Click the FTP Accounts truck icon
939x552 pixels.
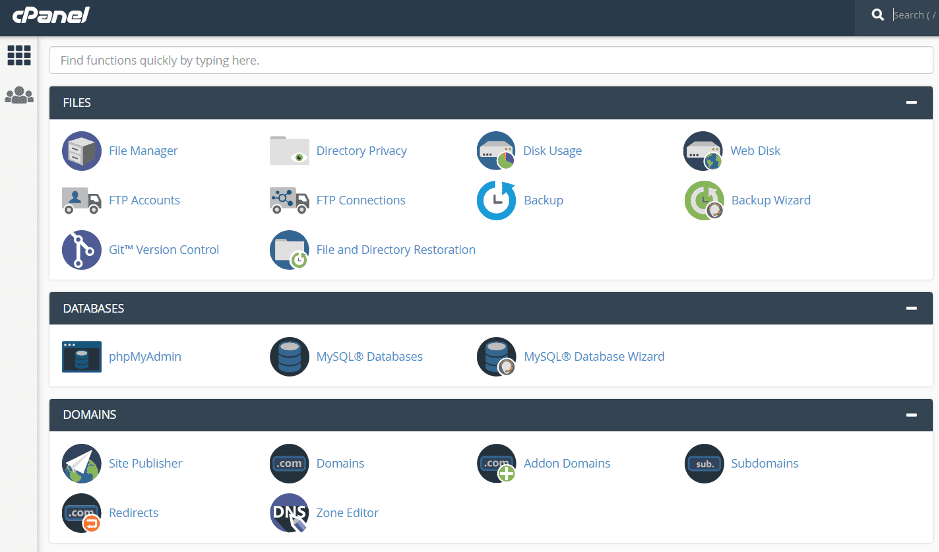pos(81,200)
